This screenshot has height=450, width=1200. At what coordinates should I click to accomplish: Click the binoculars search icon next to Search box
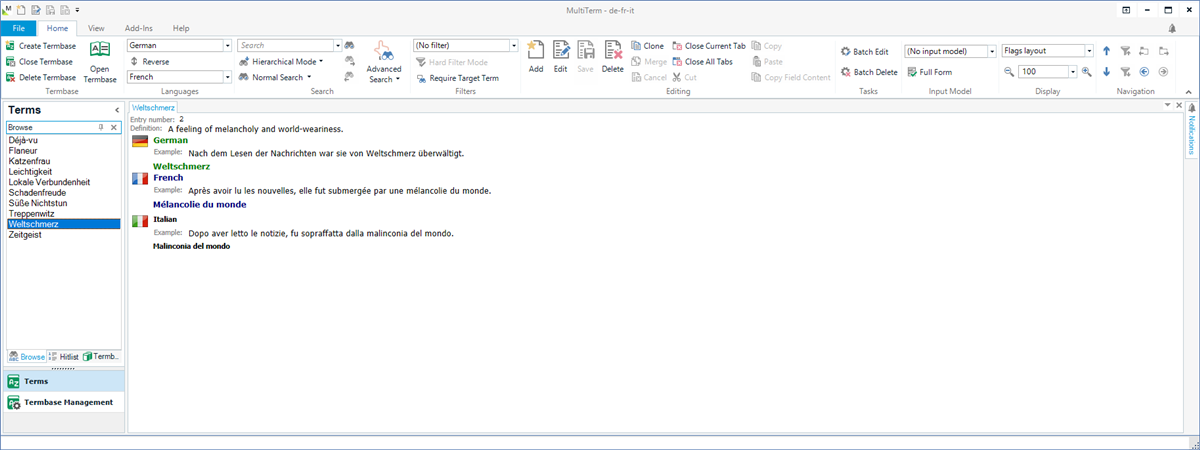(x=350, y=46)
